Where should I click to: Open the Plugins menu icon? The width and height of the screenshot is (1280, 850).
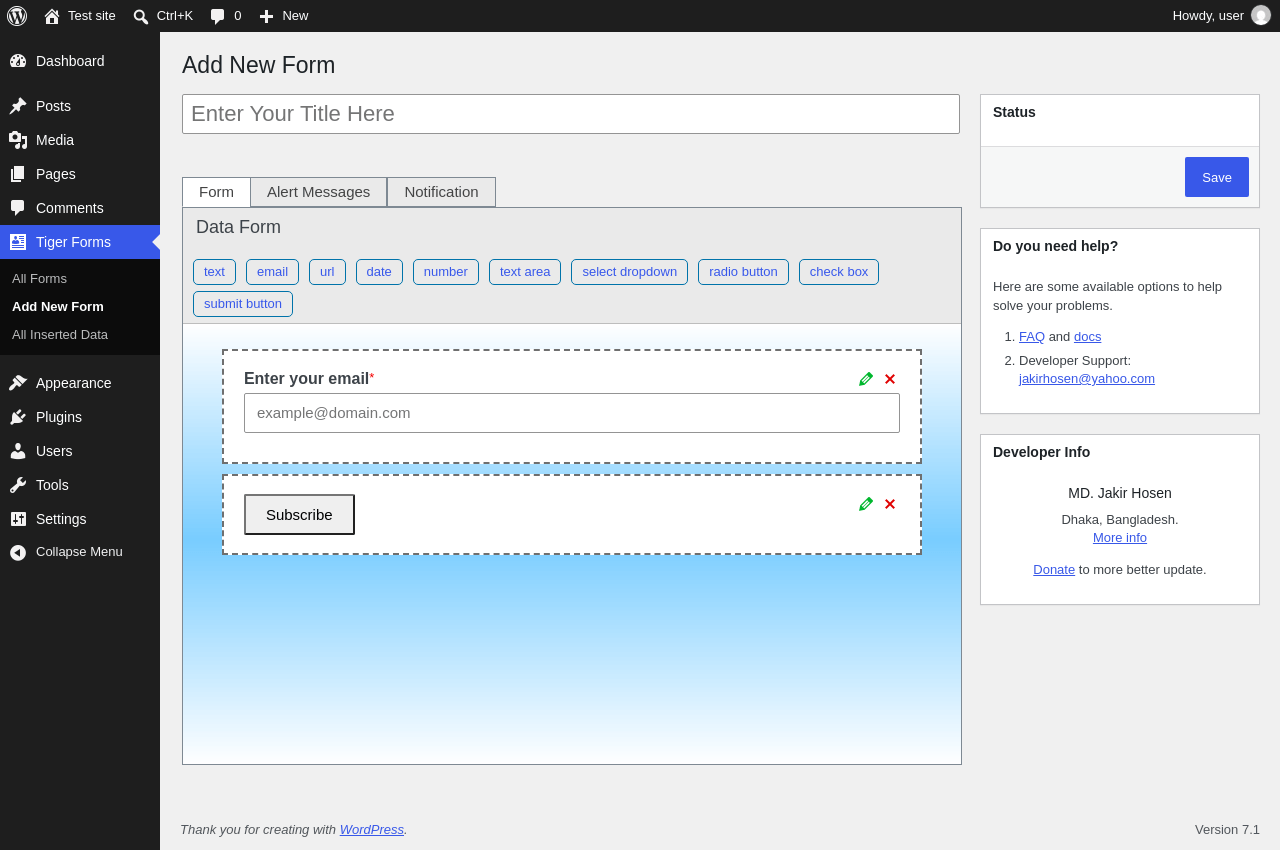18,417
